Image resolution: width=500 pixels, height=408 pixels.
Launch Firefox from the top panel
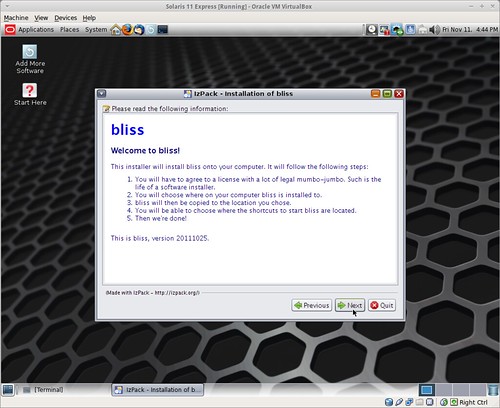tap(127, 30)
